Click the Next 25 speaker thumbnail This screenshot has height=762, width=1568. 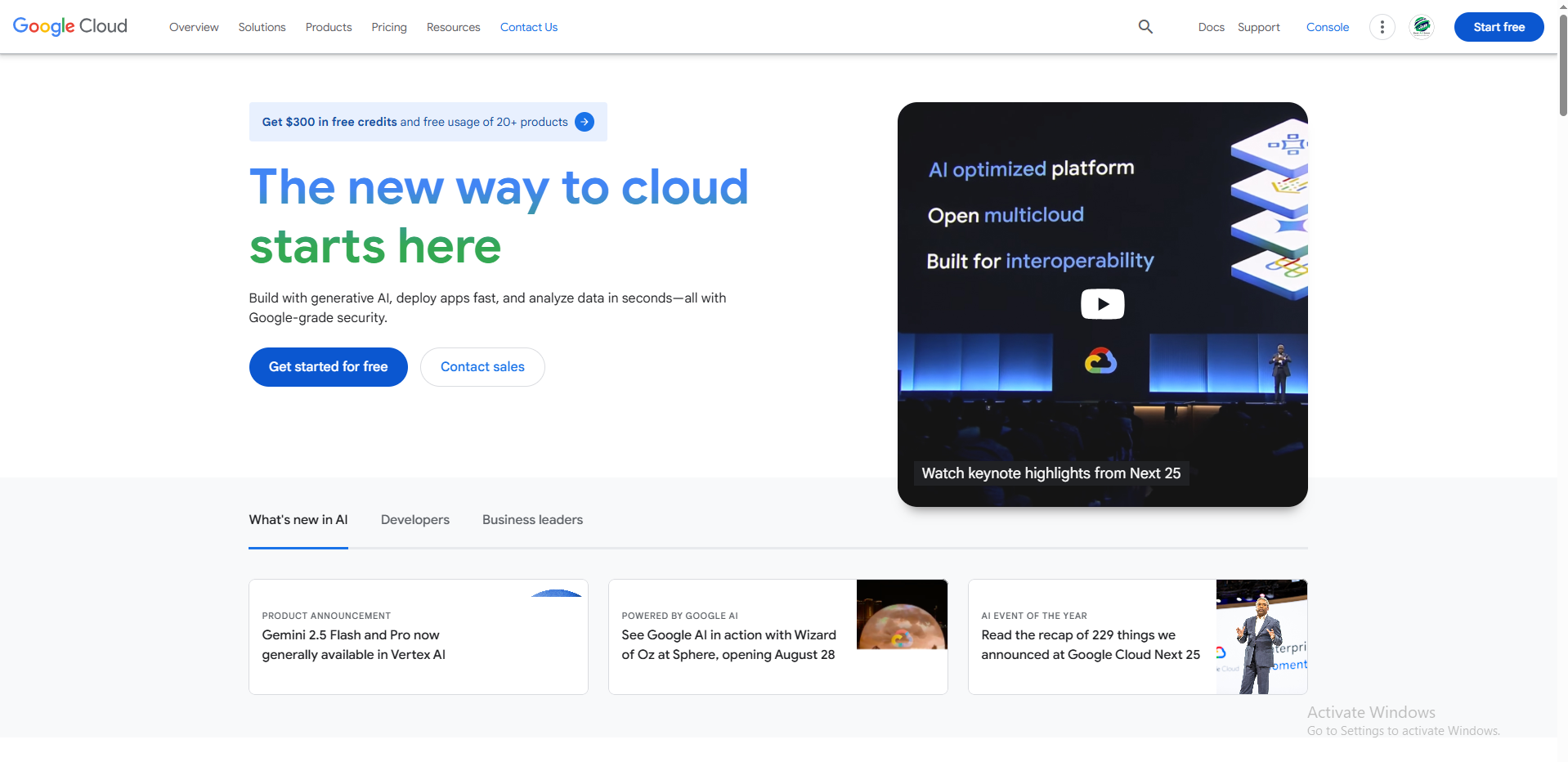point(1261,637)
